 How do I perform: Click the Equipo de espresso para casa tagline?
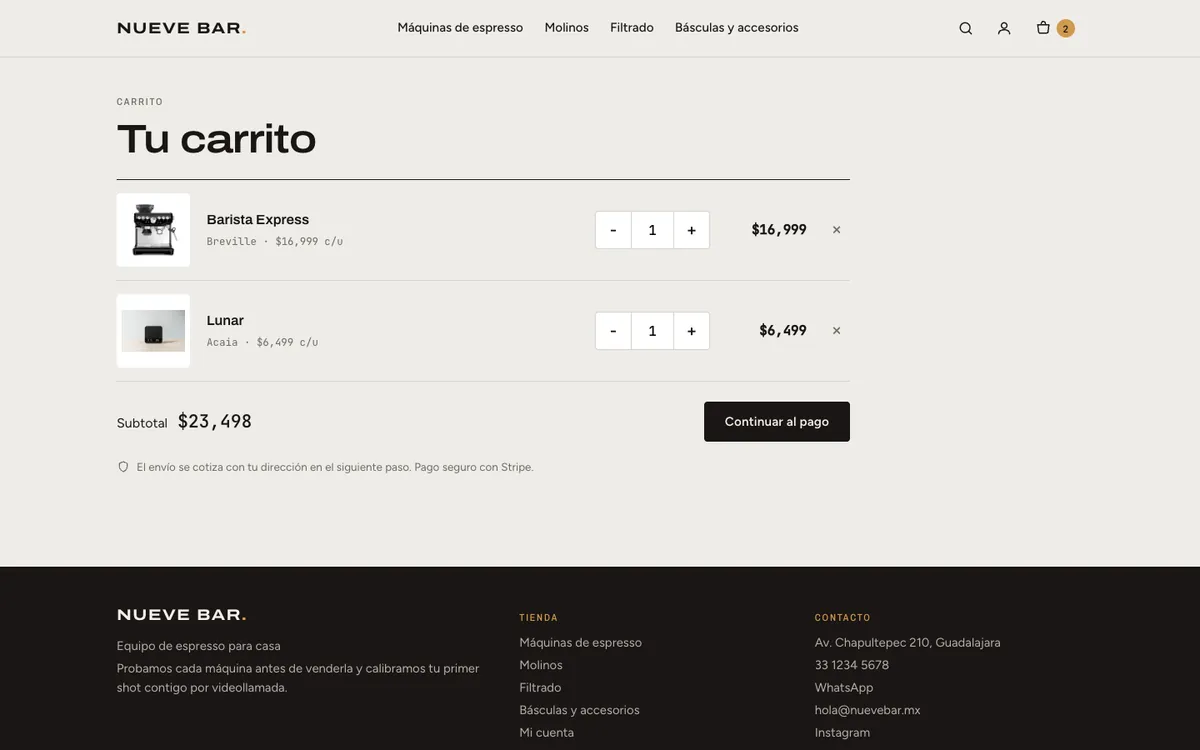point(199,646)
